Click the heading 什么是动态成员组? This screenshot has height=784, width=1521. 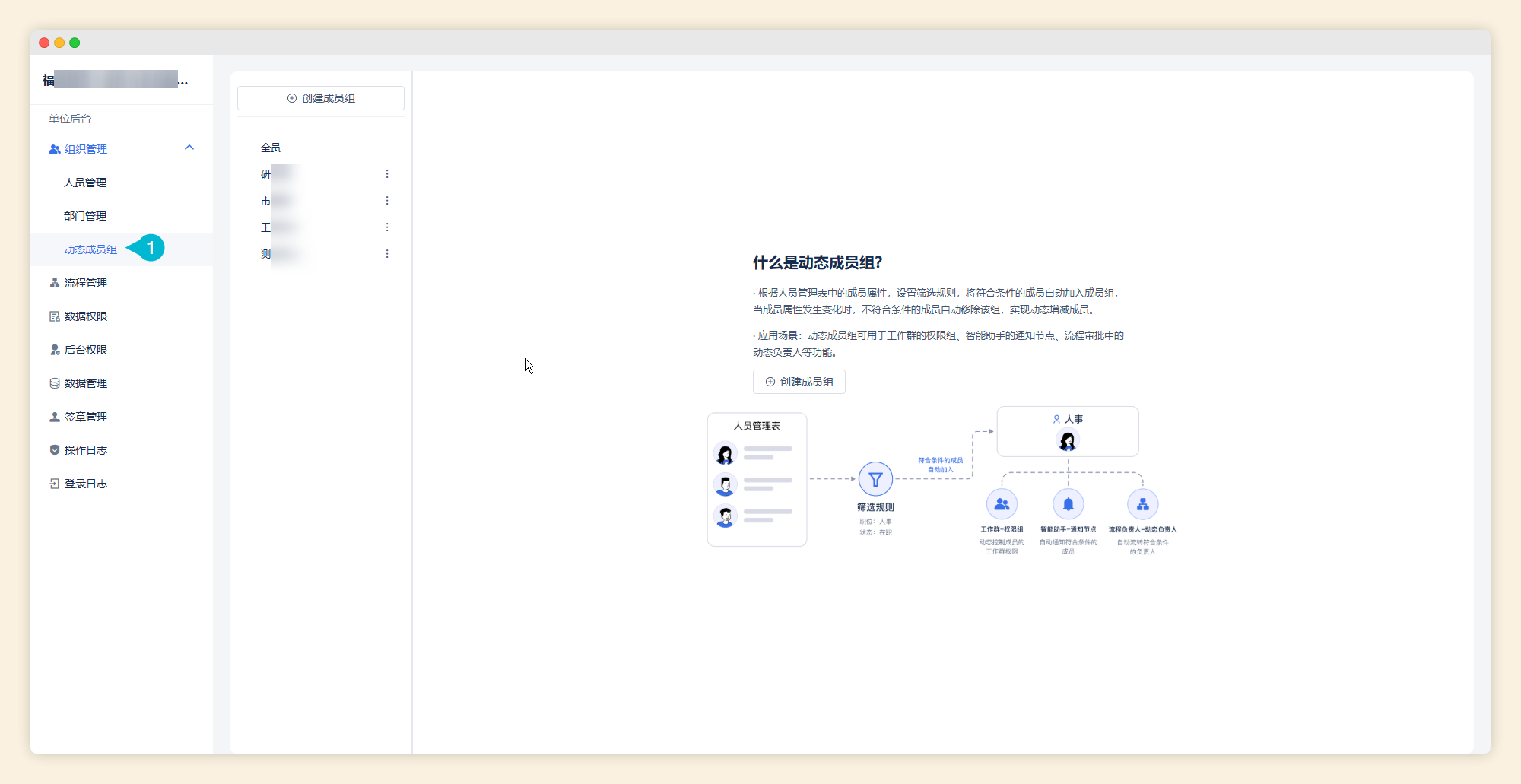pyautogui.click(x=818, y=262)
